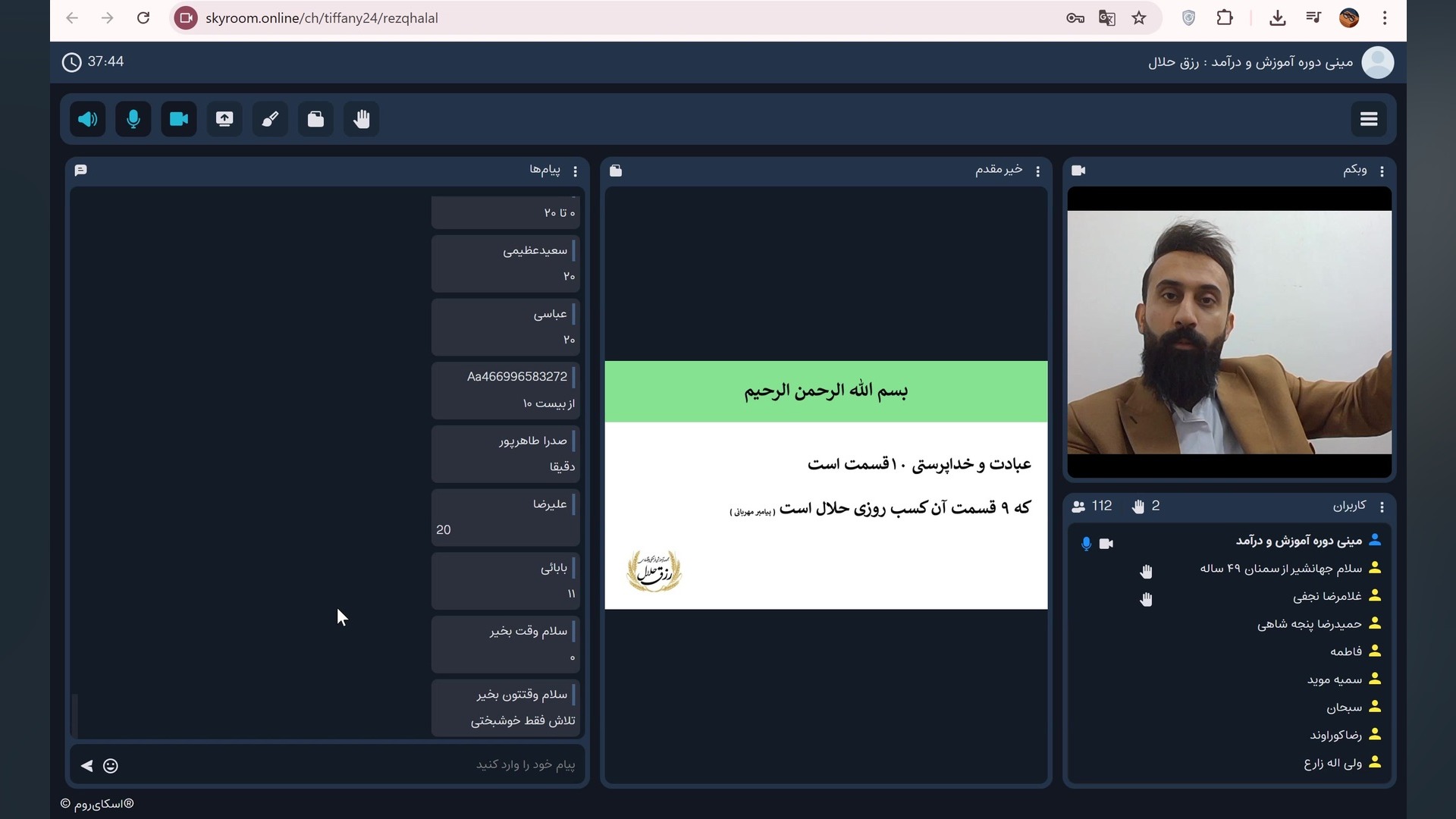The height and width of the screenshot is (819, 1456).
Task: Click the presenter's camera indicator in the user list
Action: (x=1106, y=544)
